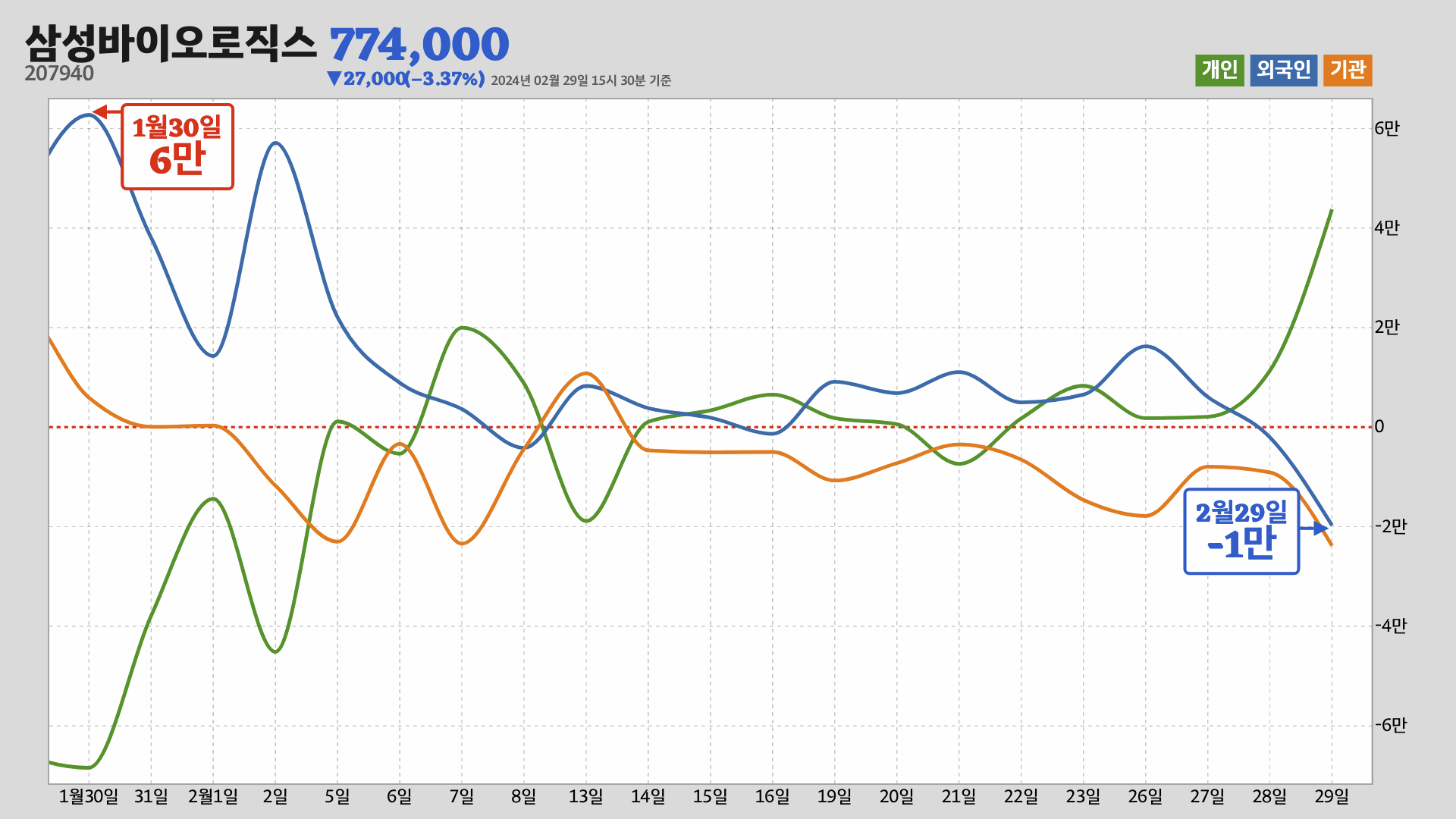This screenshot has height=819, width=1456.
Task: Click the timestamp 2024년 02월 29일 15시 30분 기준
Action: (x=581, y=80)
